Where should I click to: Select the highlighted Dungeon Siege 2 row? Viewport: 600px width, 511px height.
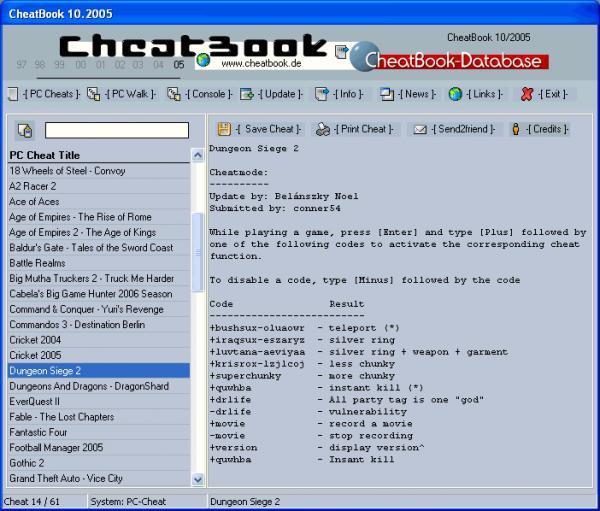(x=99, y=371)
